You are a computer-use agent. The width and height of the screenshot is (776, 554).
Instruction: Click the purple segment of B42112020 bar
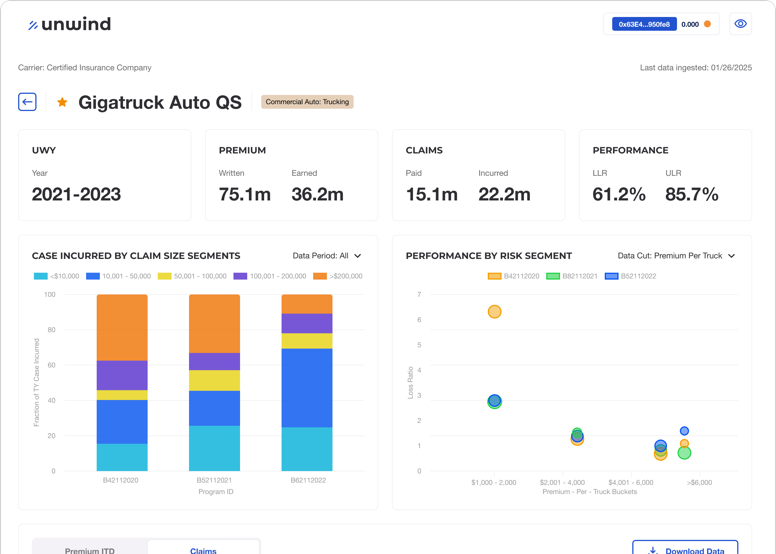point(122,376)
